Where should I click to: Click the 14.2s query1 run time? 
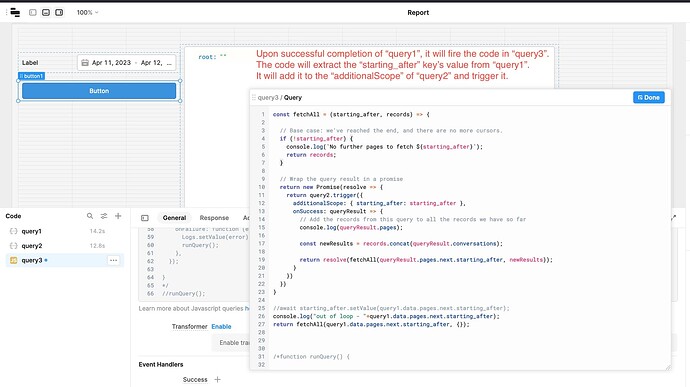[x=97, y=231]
